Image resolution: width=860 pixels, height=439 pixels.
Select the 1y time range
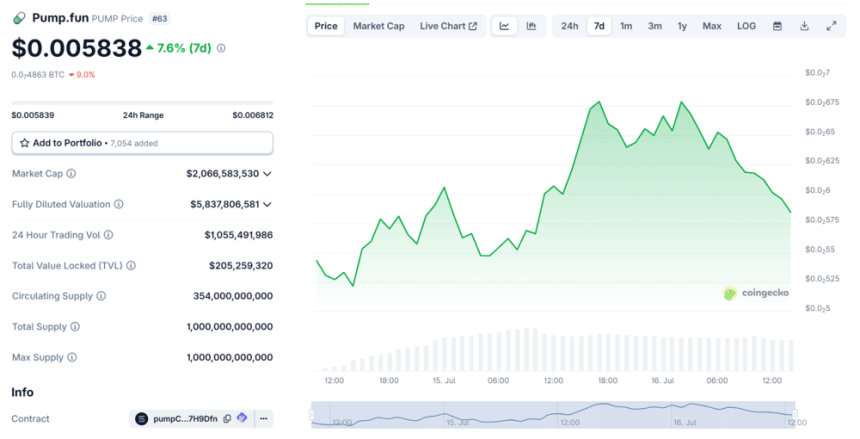682,26
